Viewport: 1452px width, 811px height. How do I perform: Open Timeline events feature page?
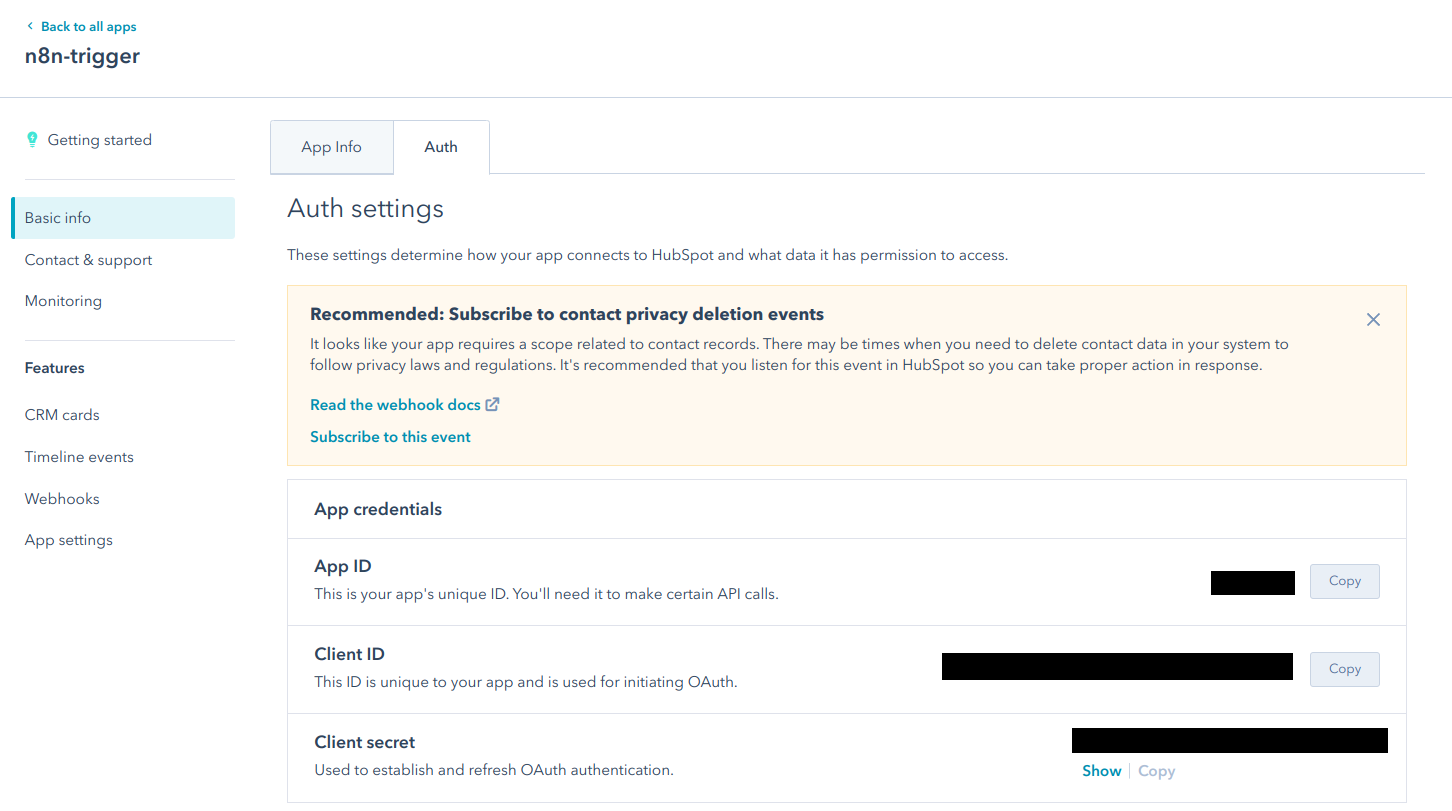[x=79, y=457]
